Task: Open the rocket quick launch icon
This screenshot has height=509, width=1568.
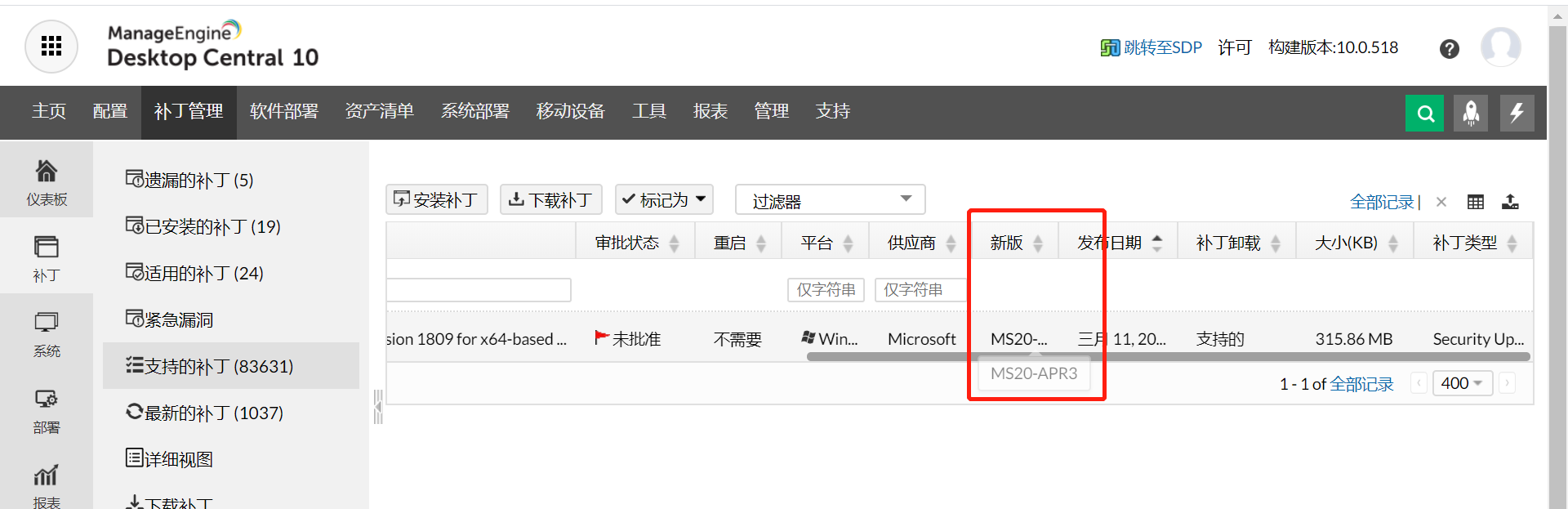Action: point(1471,113)
